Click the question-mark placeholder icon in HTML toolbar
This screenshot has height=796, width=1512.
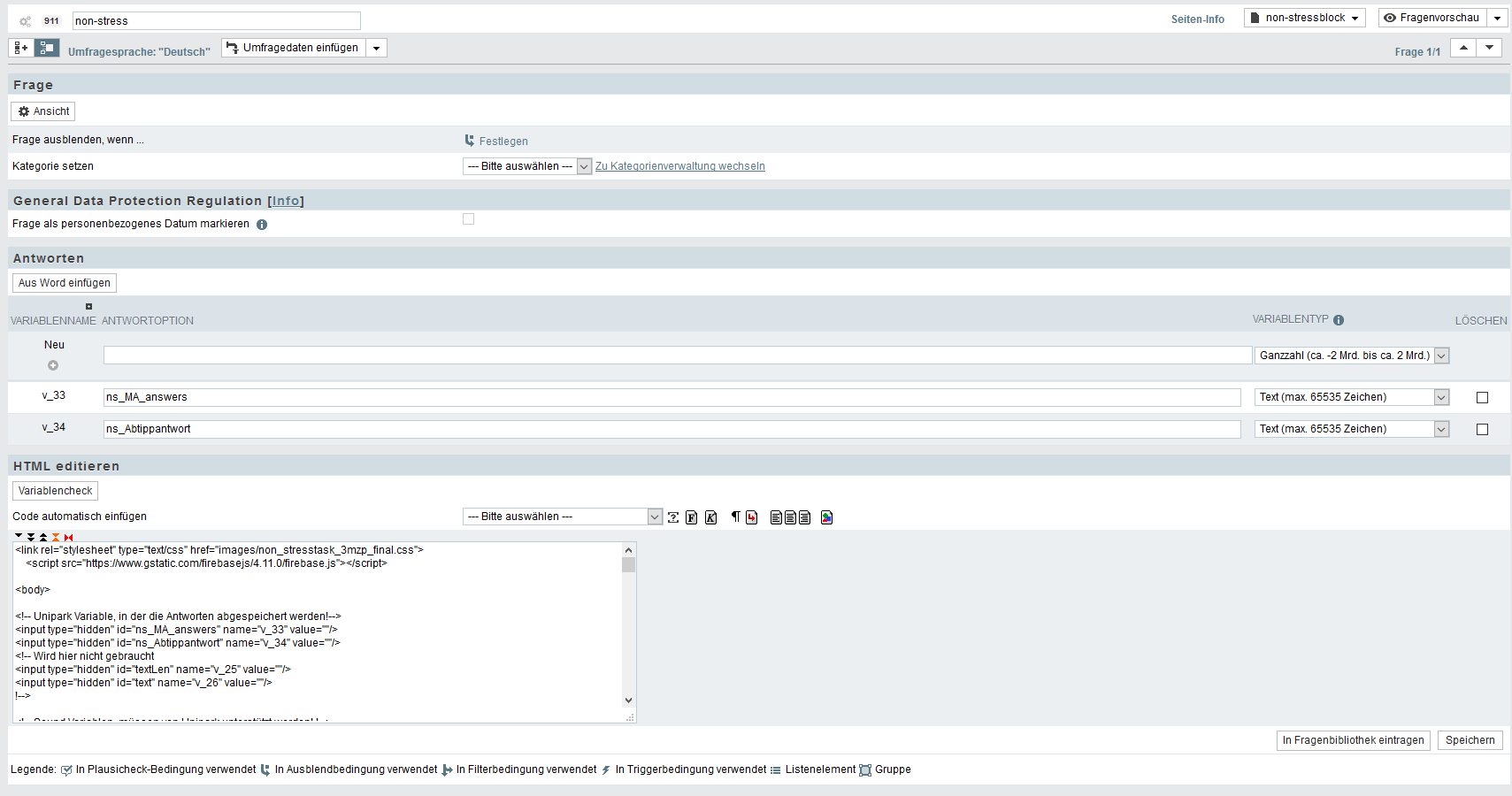click(673, 517)
